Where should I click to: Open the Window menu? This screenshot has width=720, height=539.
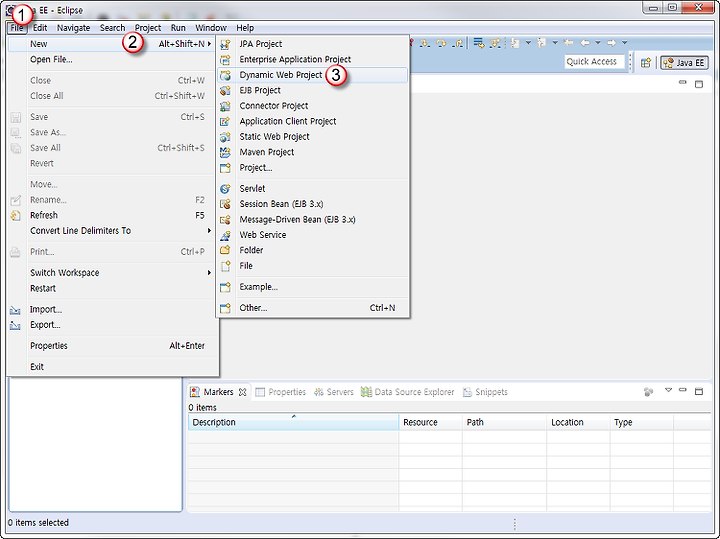point(211,28)
